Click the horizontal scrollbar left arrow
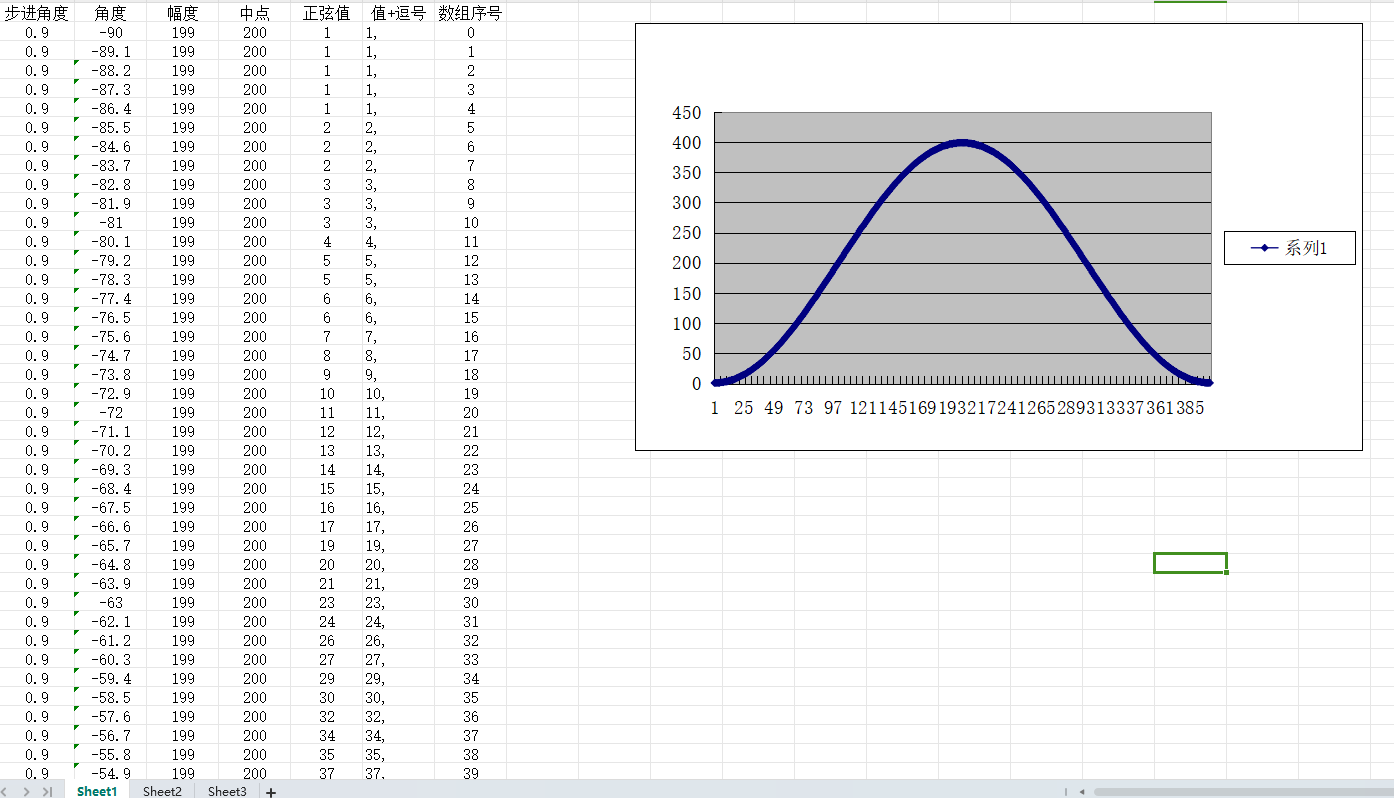 (x=1081, y=792)
